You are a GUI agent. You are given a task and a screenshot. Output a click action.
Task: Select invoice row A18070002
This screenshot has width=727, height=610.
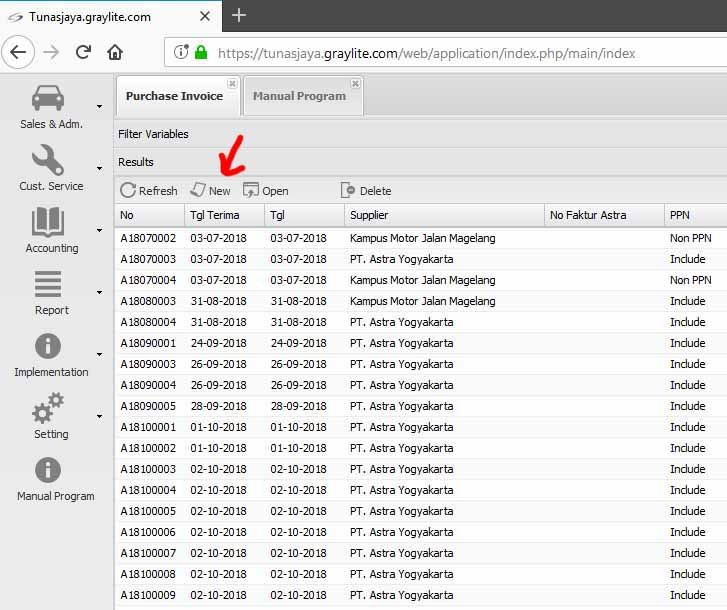coord(148,238)
